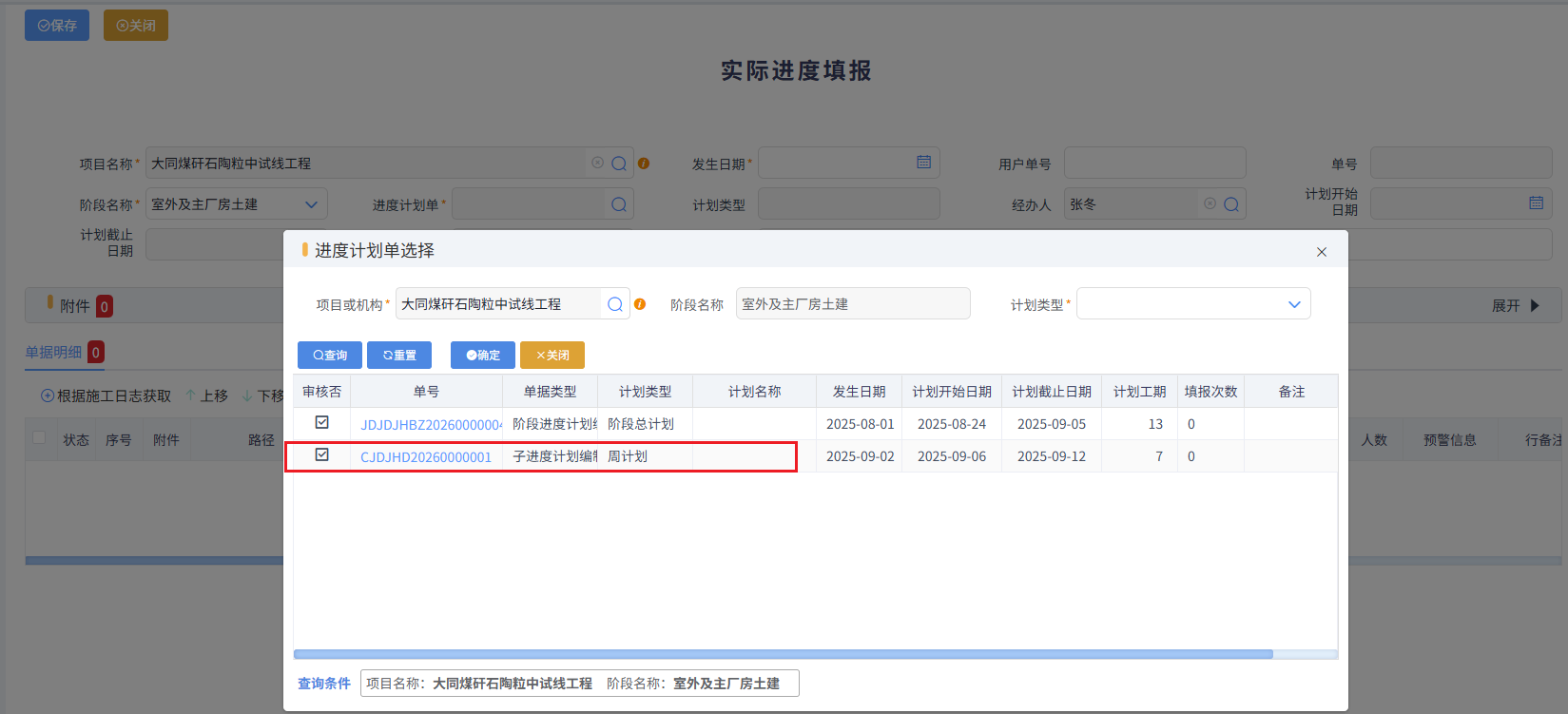
Task: Check the select-all box beside 状态 header
Action: [x=39, y=437]
